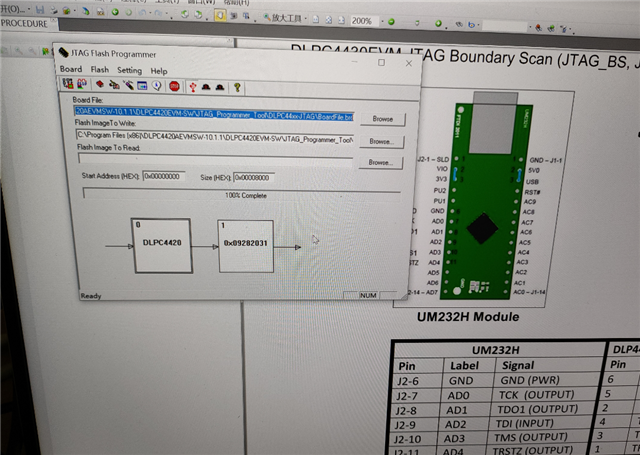Click the blue window icon in JTAG toolbar
This screenshot has width=640, height=455.
(x=142, y=85)
